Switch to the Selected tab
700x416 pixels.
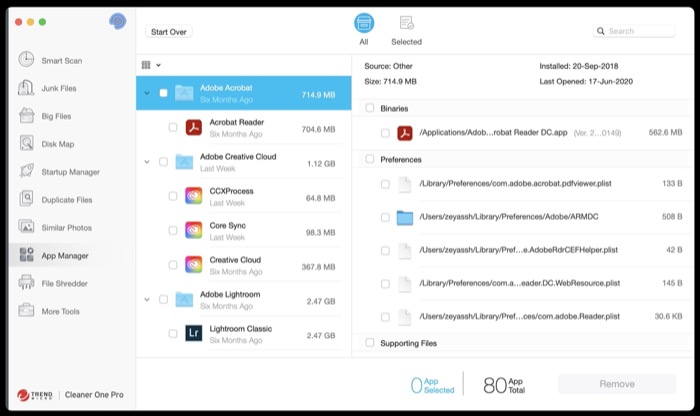tap(406, 30)
